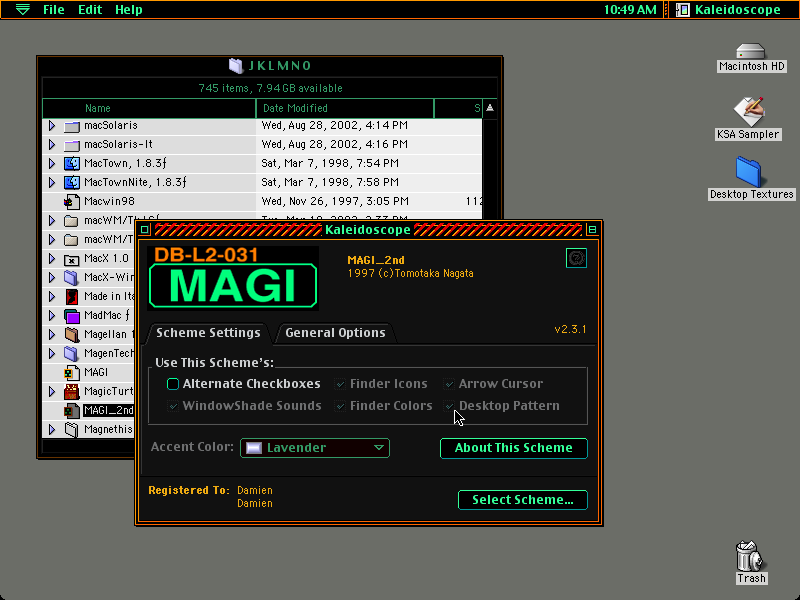Viewport: 800px width, 600px height.
Task: Select the Made in Ita row icon
Action: (x=72, y=297)
